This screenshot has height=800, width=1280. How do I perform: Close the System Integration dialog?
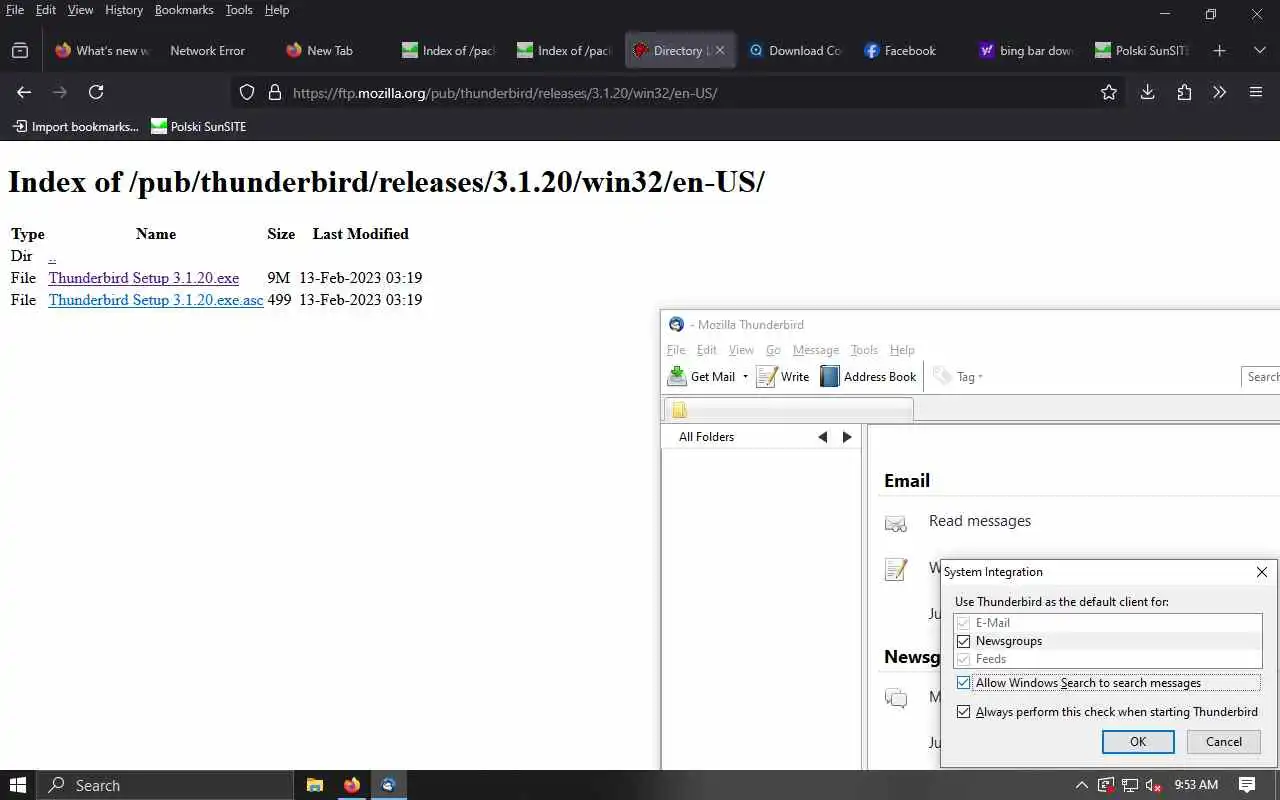1262,572
